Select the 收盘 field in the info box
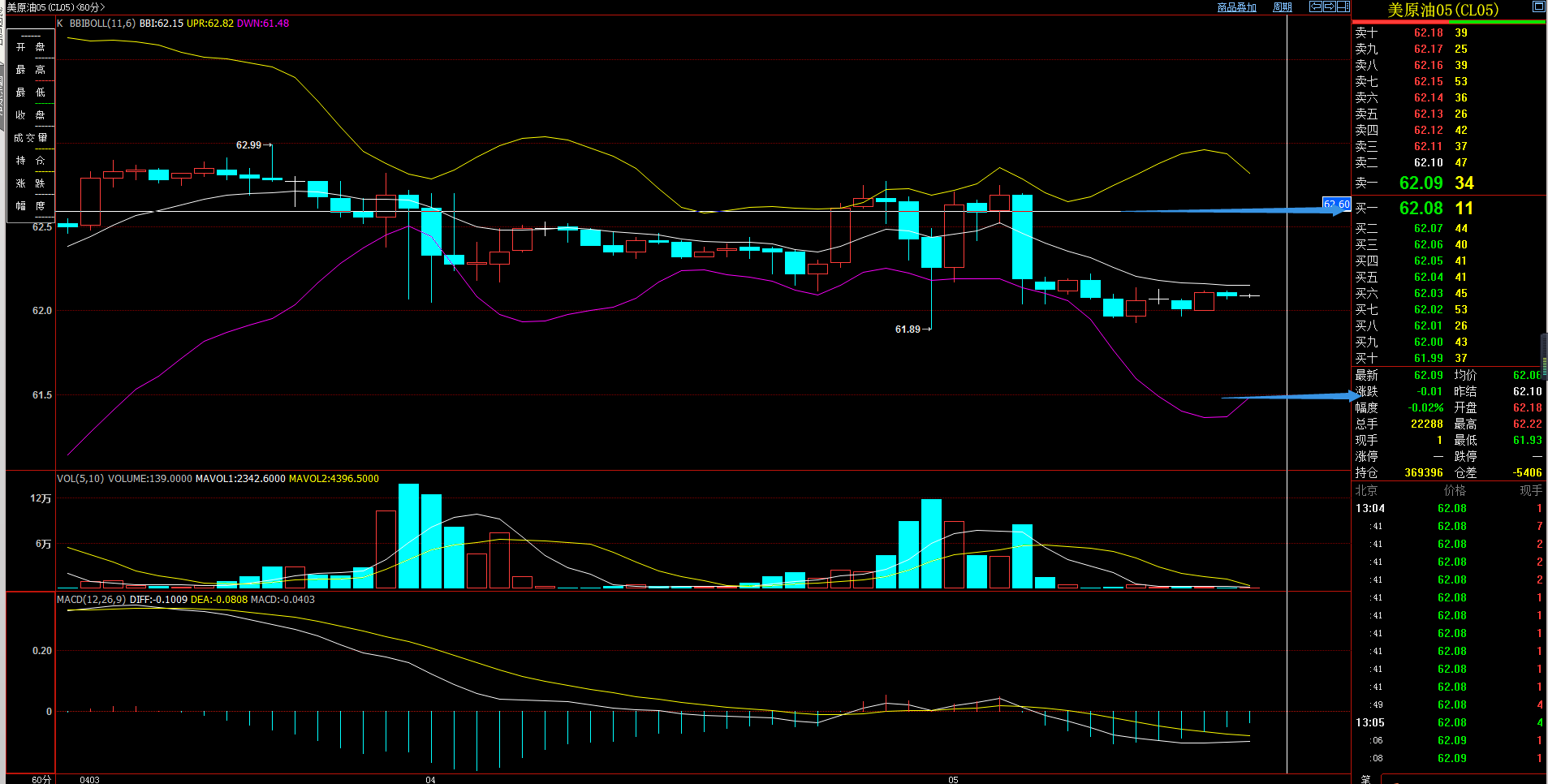The height and width of the screenshot is (784, 1548). (31, 115)
